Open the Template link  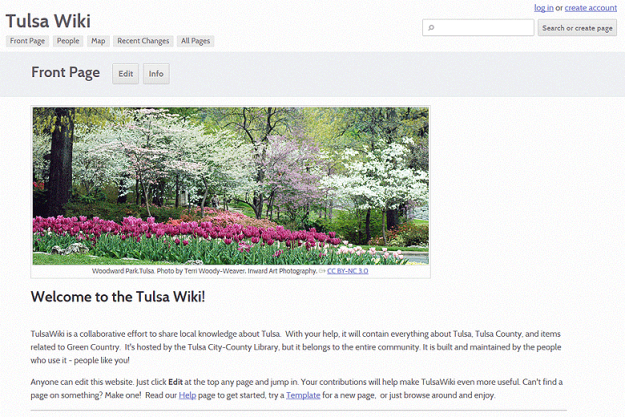click(x=303, y=395)
